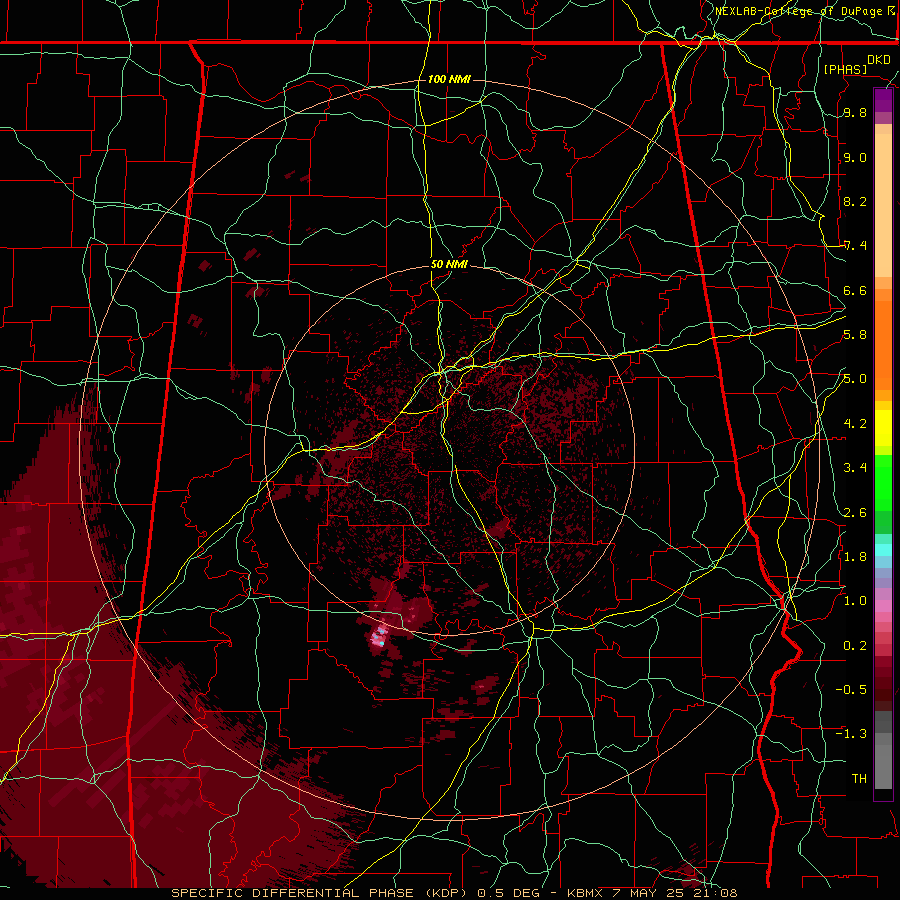Select the 6.6 scale label
The image size is (900, 900).
pyautogui.click(x=855, y=290)
